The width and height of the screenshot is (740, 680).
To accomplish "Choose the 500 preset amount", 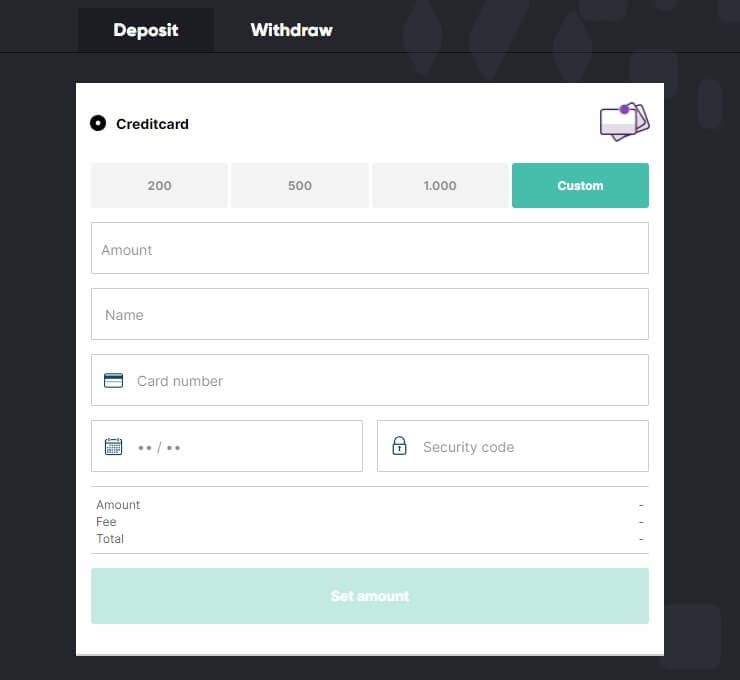I will (300, 185).
